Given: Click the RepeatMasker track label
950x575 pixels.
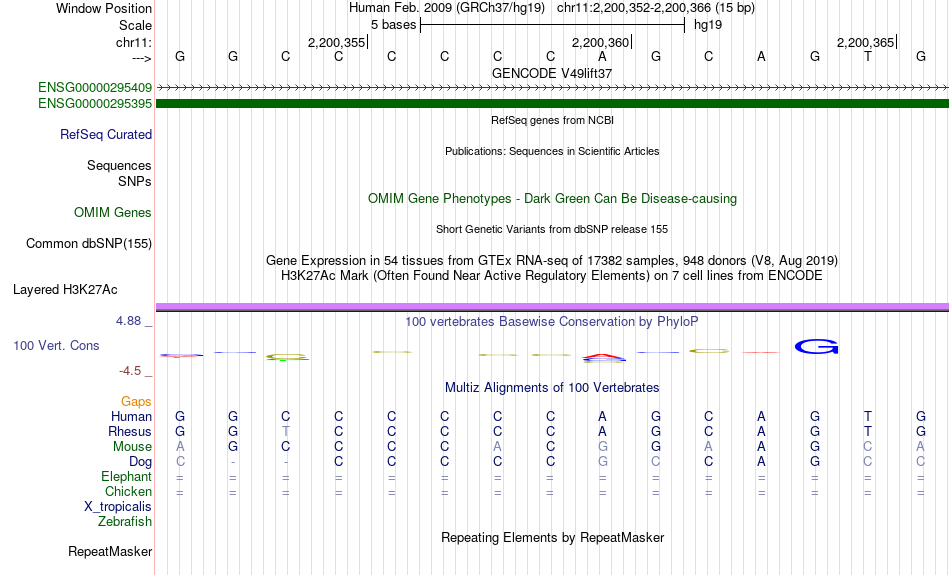Looking at the screenshot, I should click(110, 551).
